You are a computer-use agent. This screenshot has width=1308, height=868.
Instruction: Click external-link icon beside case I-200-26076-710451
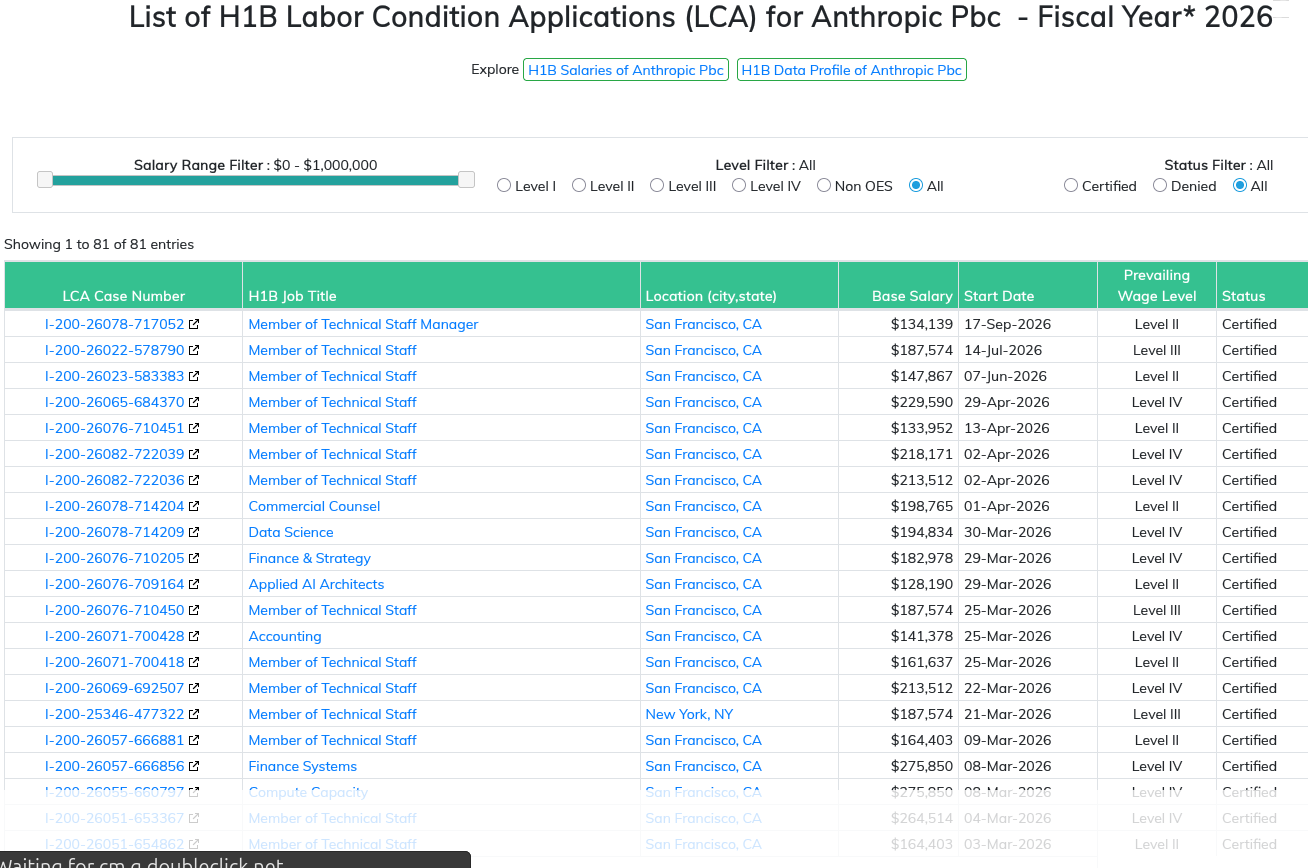click(x=194, y=428)
